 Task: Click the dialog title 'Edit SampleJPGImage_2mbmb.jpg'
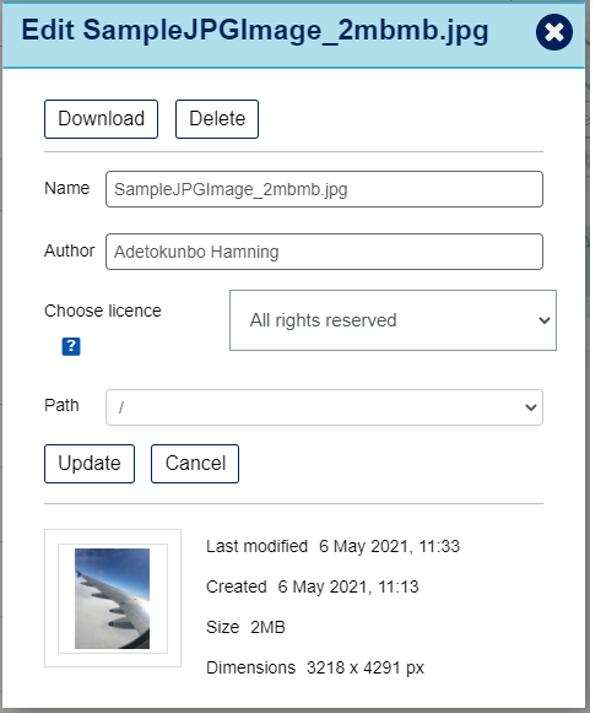click(x=255, y=31)
